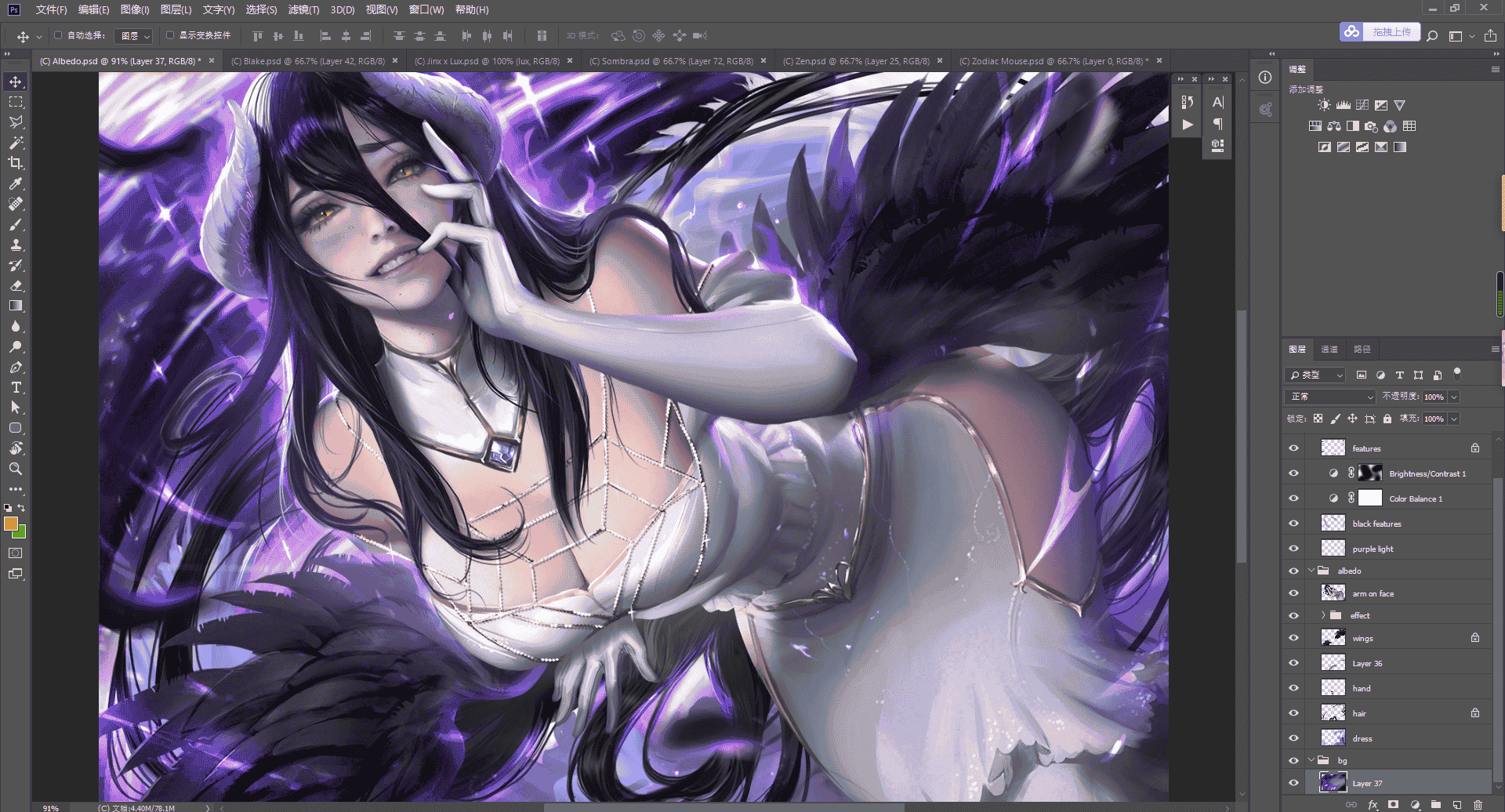Create a new group with folder icon
Screen dimensions: 1505x812
tap(1435, 805)
